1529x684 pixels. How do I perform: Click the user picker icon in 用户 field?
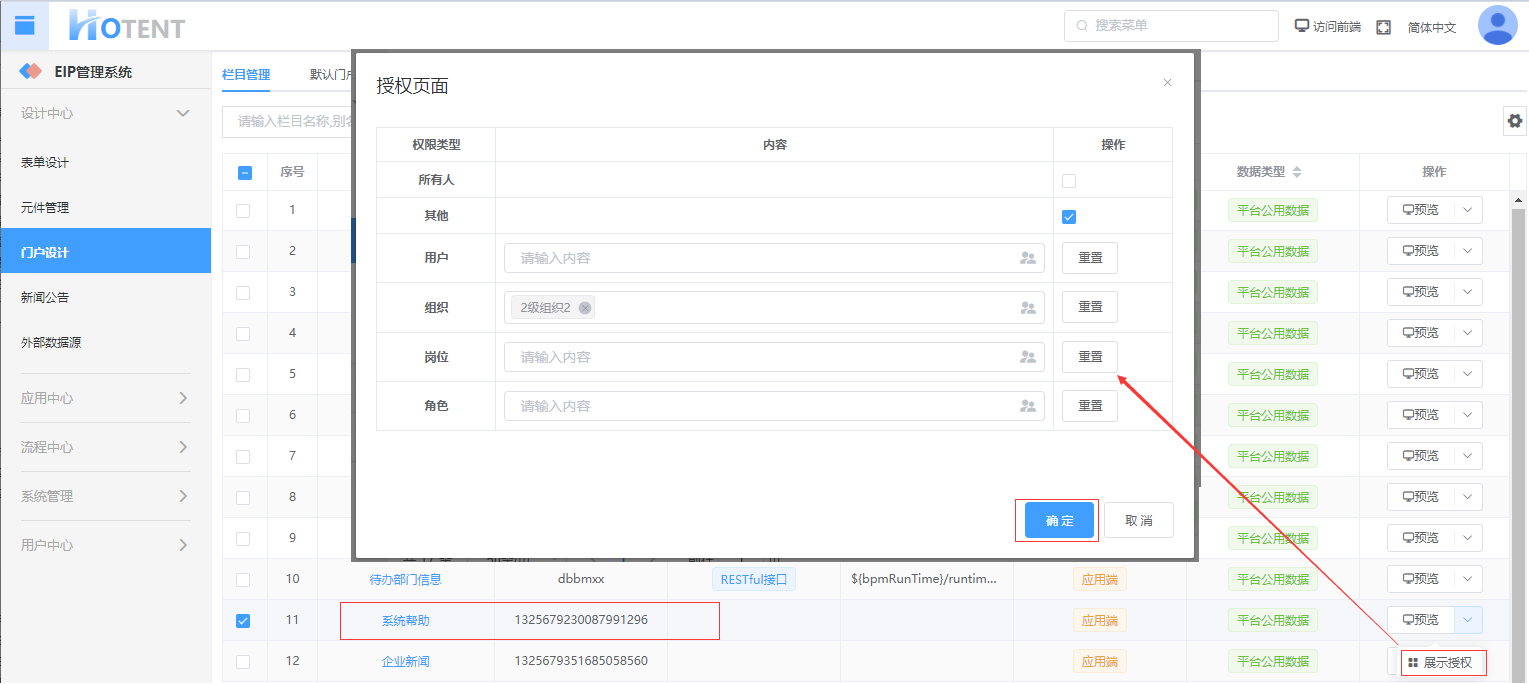pos(1027,258)
